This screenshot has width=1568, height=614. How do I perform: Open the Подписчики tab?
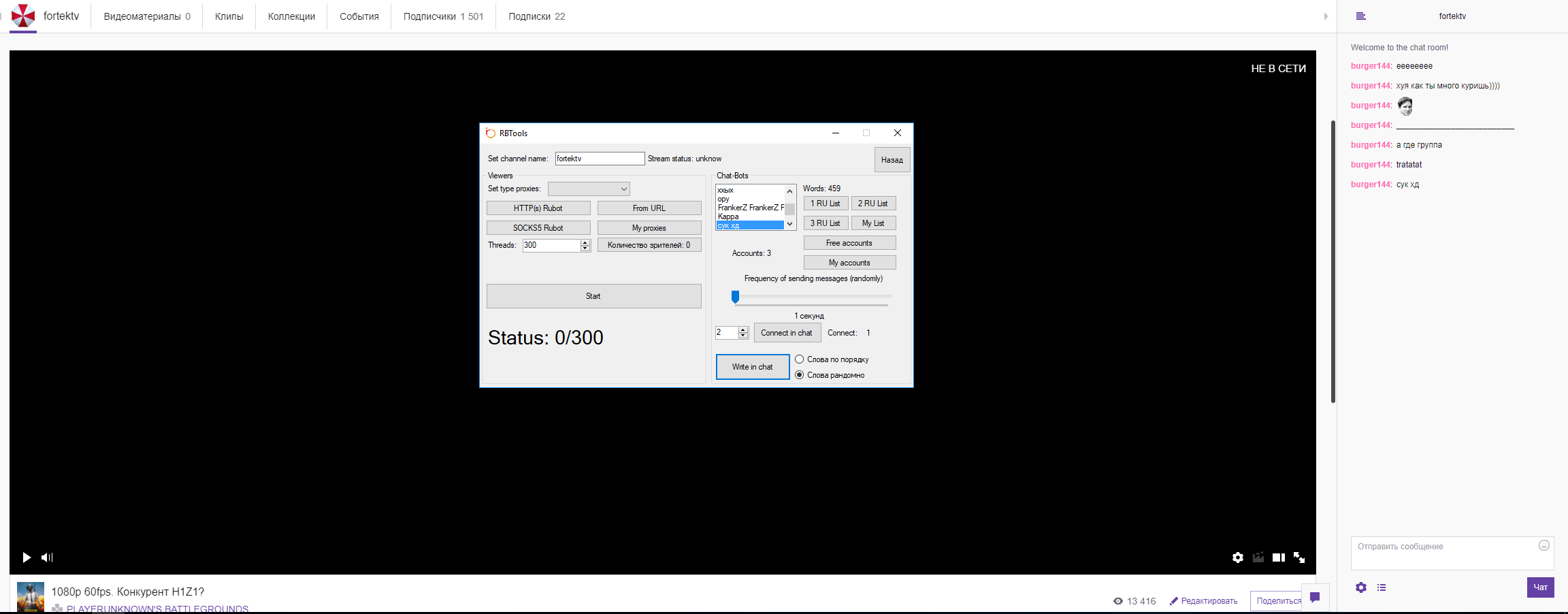pos(442,16)
